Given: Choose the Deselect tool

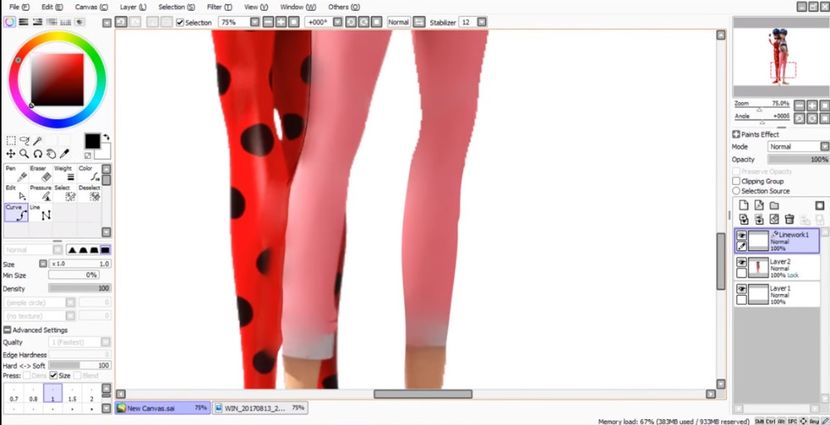Looking at the screenshot, I should point(89,193).
